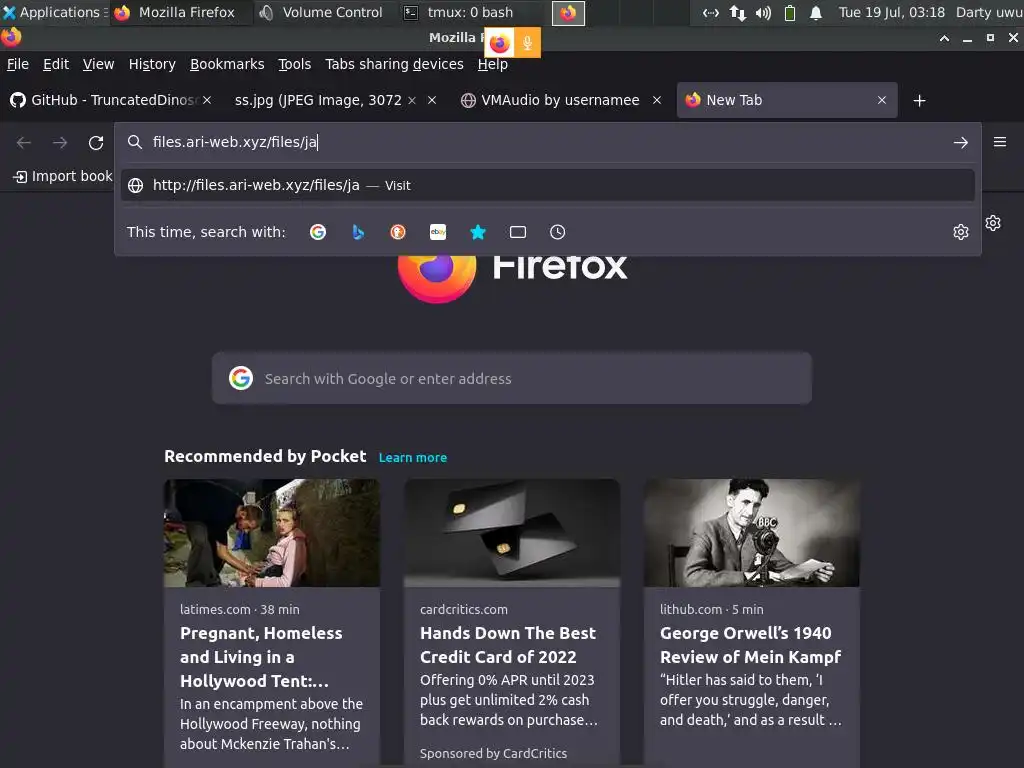Viewport: 1024px width, 768px height.
Task: Open the Learn more Pocket link
Action: [413, 458]
